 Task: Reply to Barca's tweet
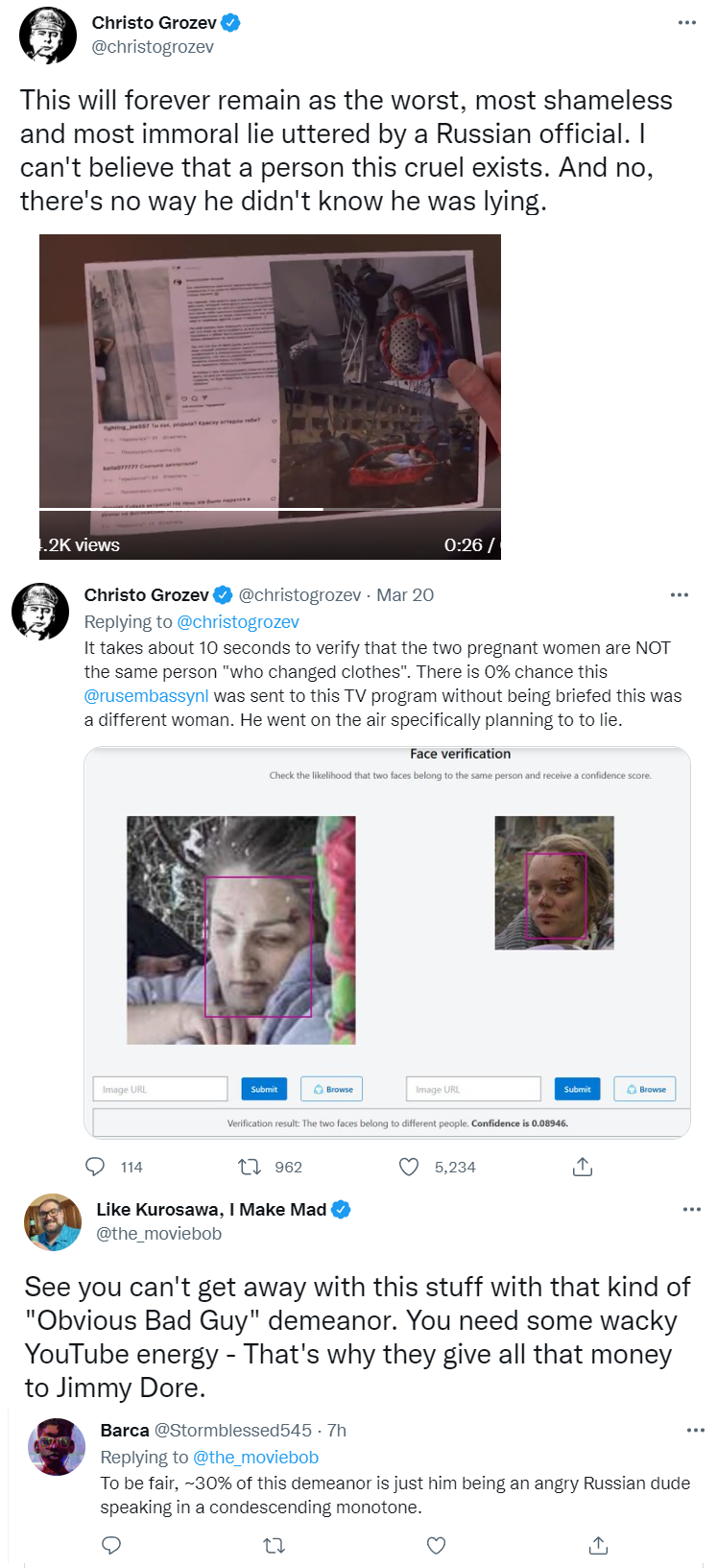(x=111, y=1545)
